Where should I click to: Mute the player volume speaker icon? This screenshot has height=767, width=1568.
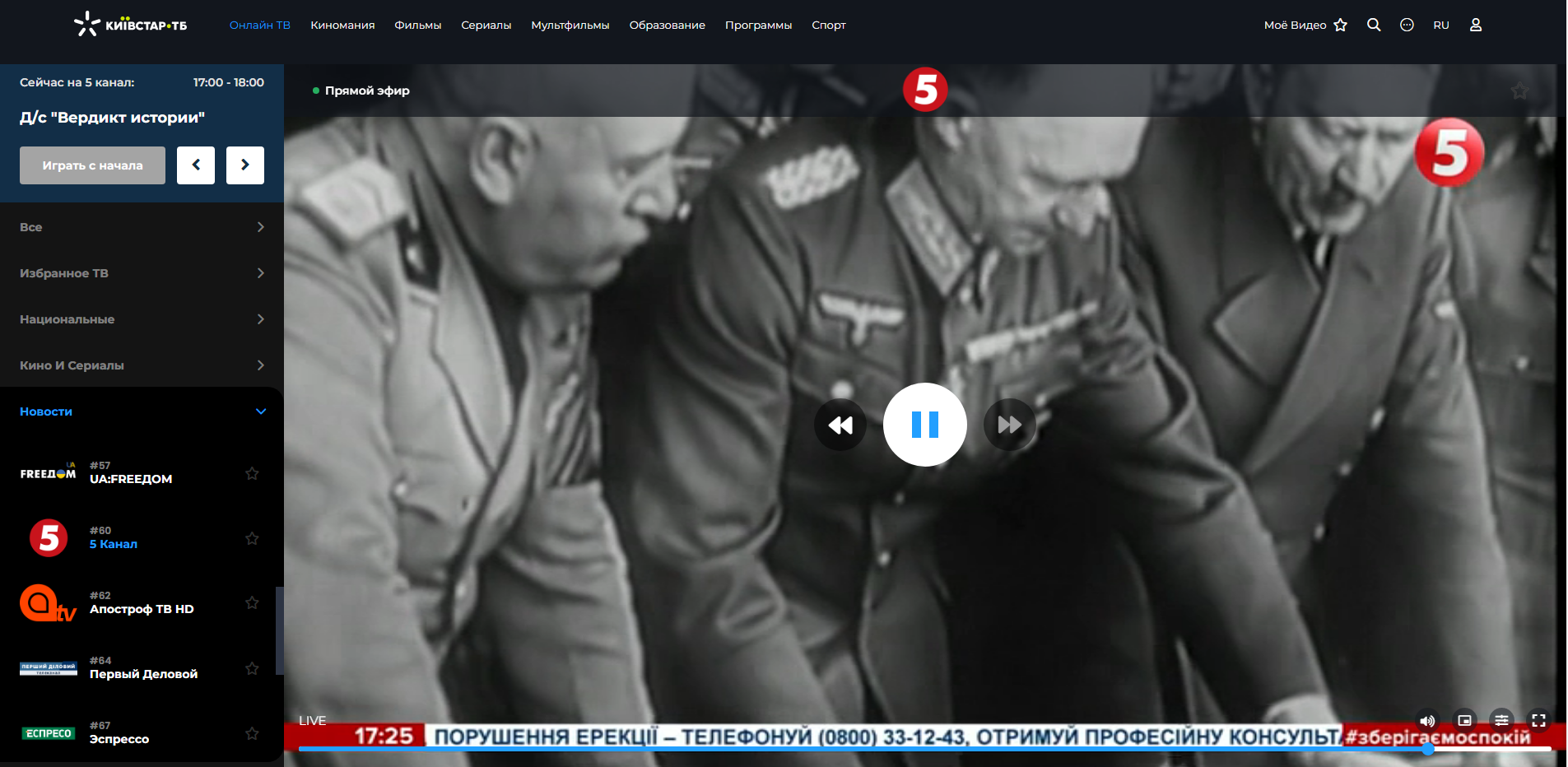1427,721
